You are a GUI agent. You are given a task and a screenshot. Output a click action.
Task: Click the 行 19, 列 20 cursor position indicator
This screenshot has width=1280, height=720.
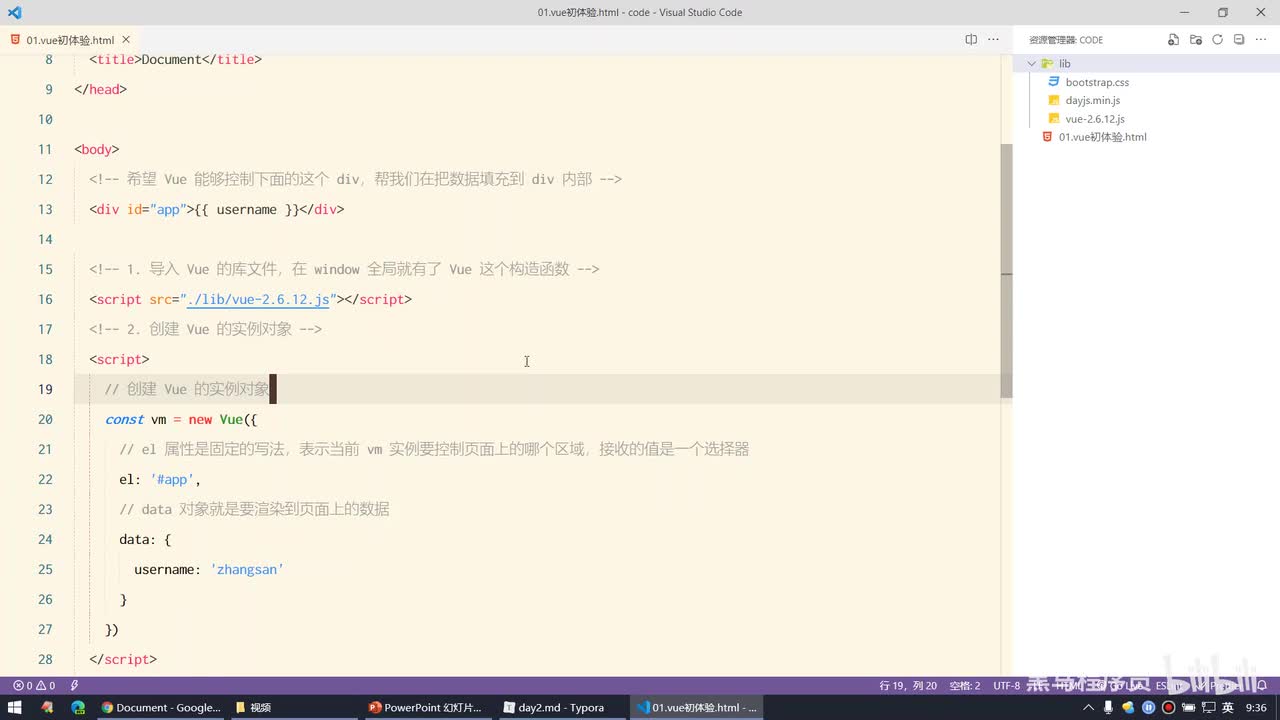(908, 686)
